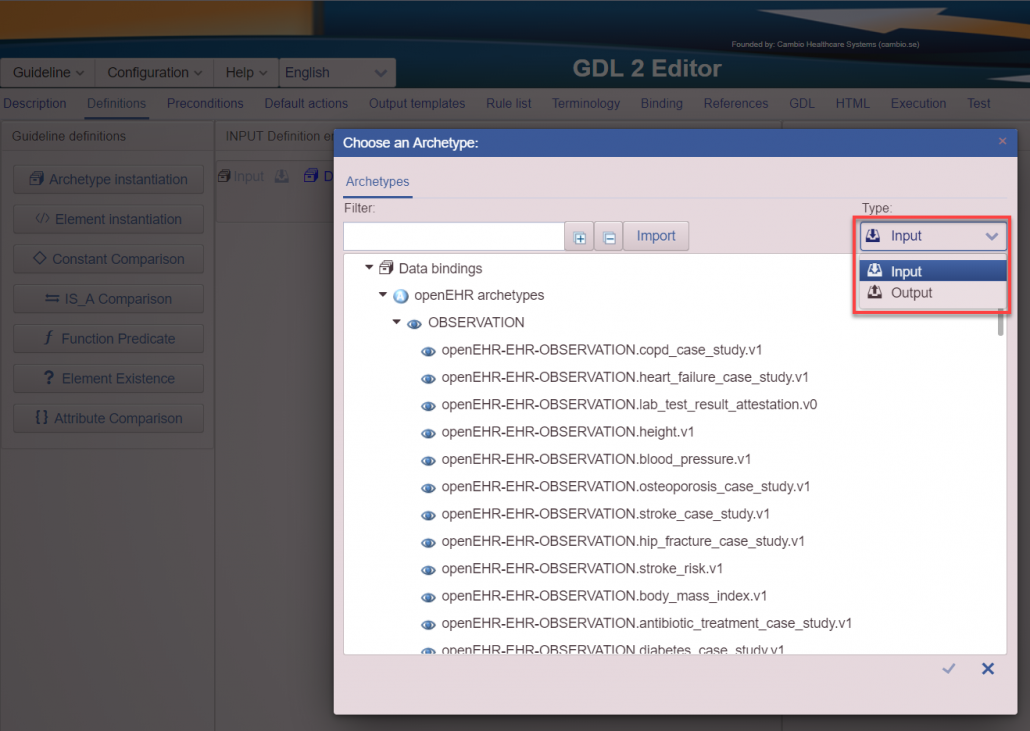Open the Type dropdown chevron
The height and width of the screenshot is (731, 1030).
(991, 235)
